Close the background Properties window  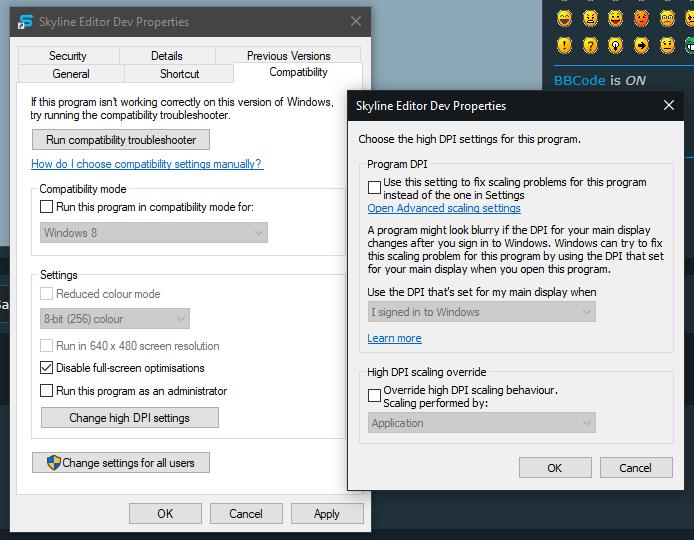tap(356, 21)
